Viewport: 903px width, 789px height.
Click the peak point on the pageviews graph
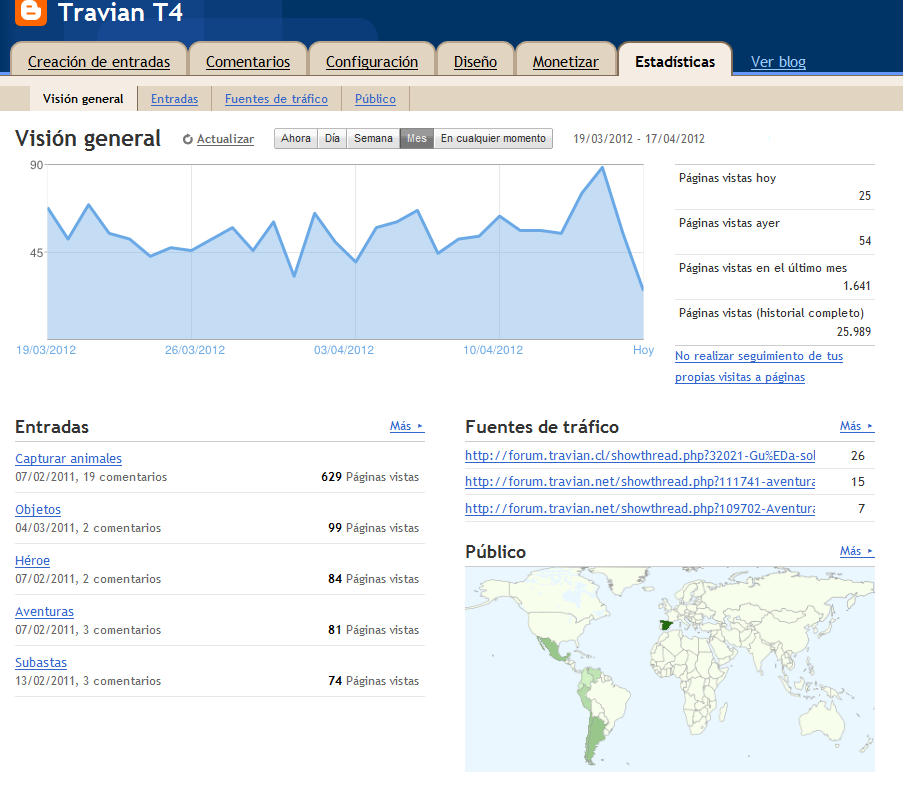tap(602, 168)
